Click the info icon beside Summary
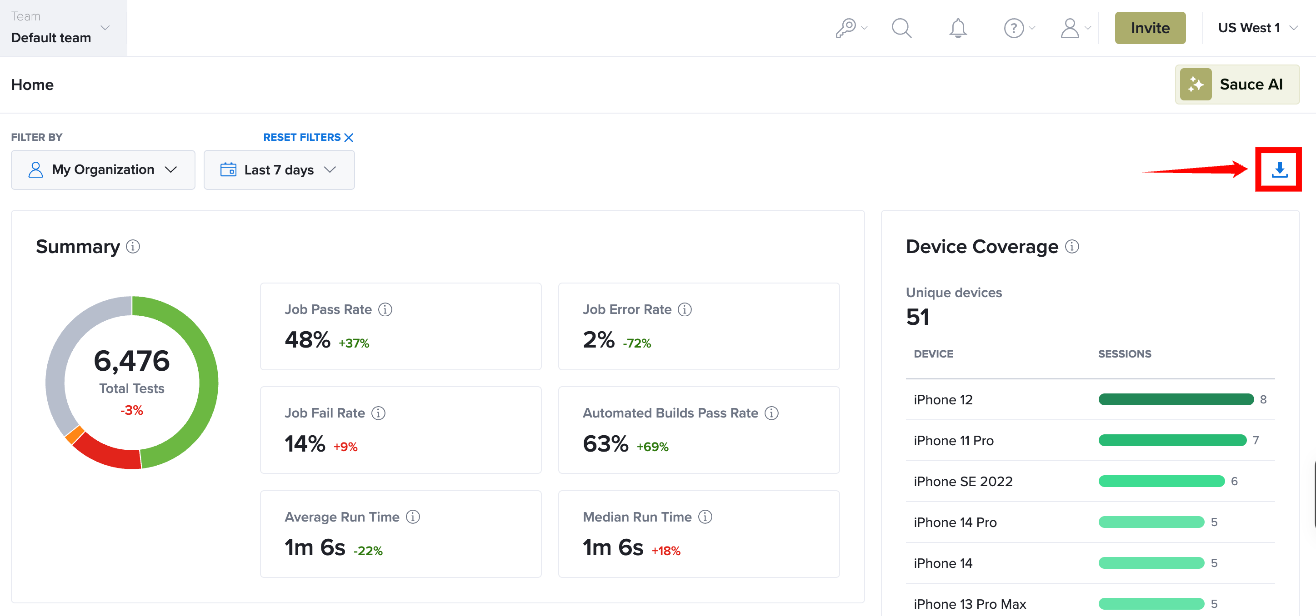Image resolution: width=1316 pixels, height=616 pixels. click(x=133, y=246)
